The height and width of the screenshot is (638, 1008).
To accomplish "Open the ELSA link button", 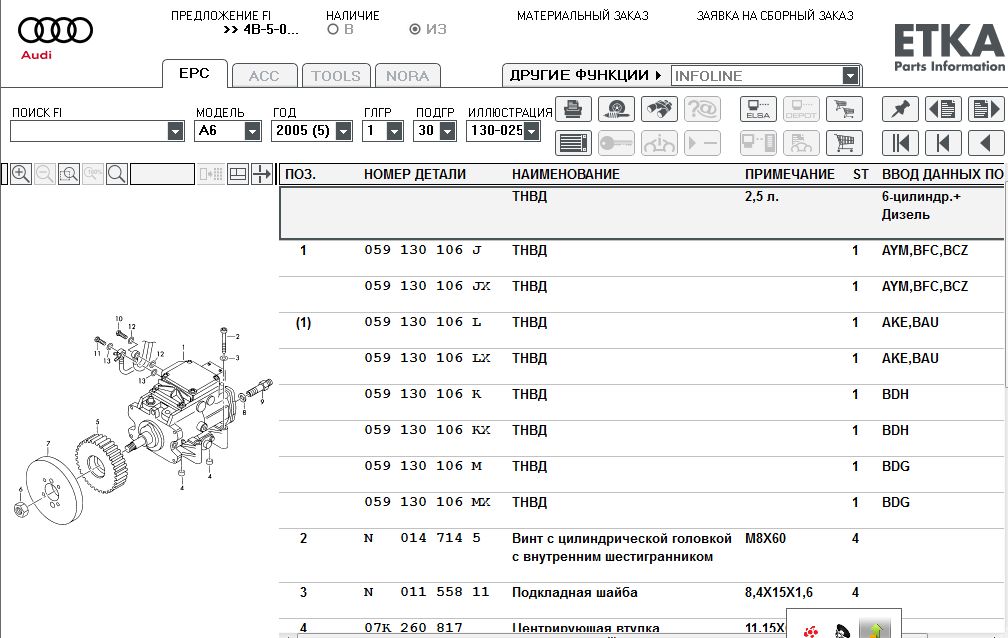I will point(758,109).
